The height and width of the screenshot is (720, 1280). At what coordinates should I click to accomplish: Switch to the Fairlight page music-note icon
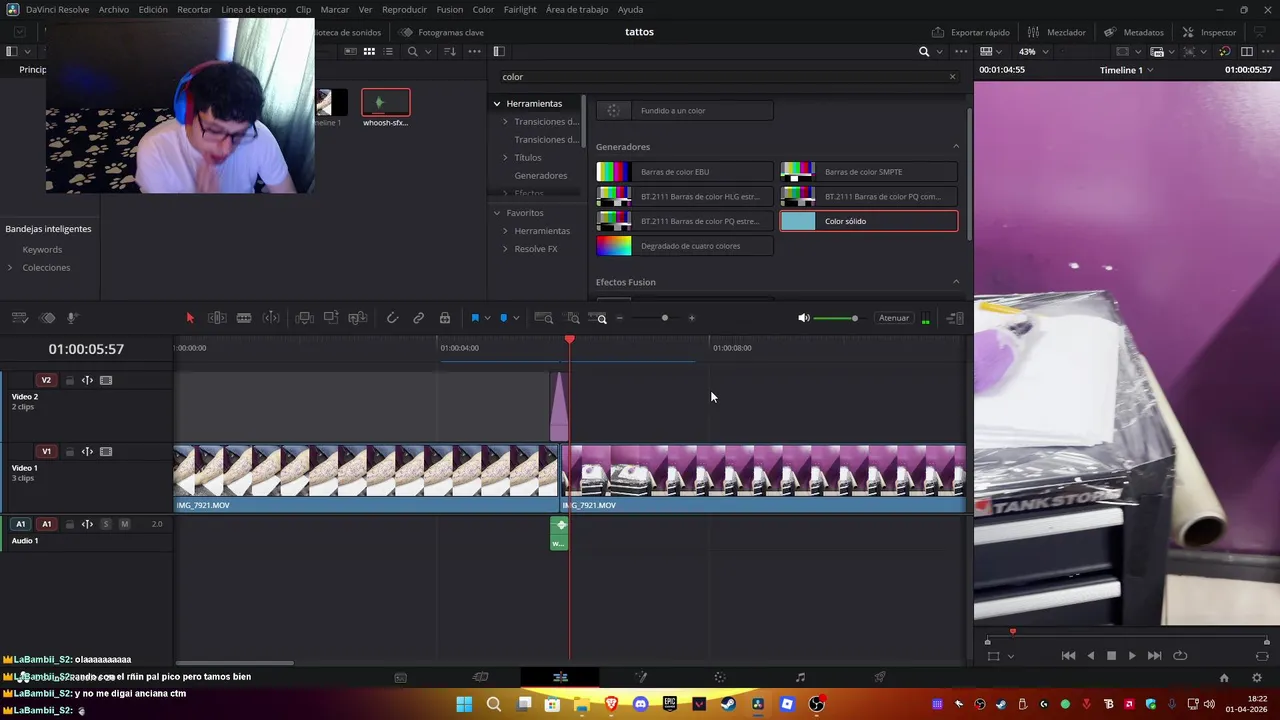coord(800,677)
